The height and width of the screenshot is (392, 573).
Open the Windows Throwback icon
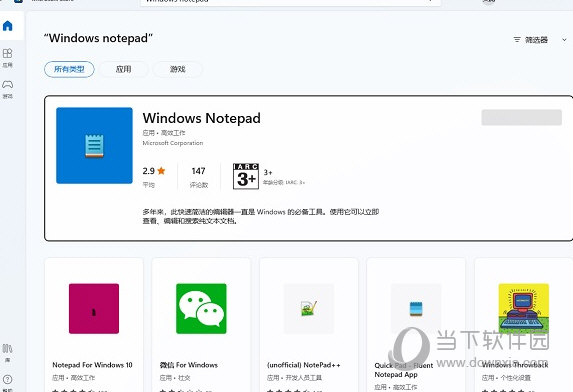[524, 308]
